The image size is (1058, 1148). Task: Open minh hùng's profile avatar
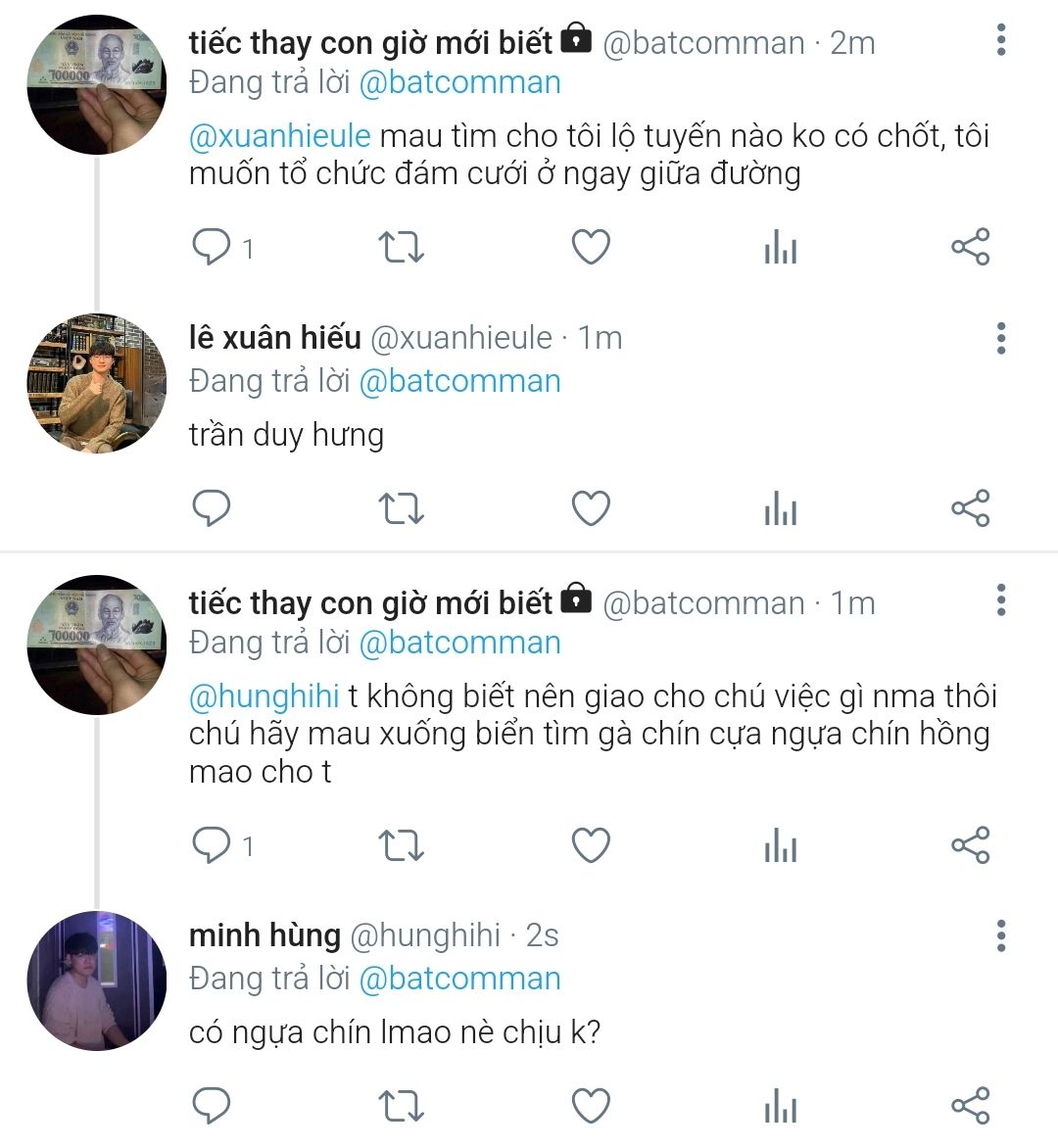click(x=96, y=981)
